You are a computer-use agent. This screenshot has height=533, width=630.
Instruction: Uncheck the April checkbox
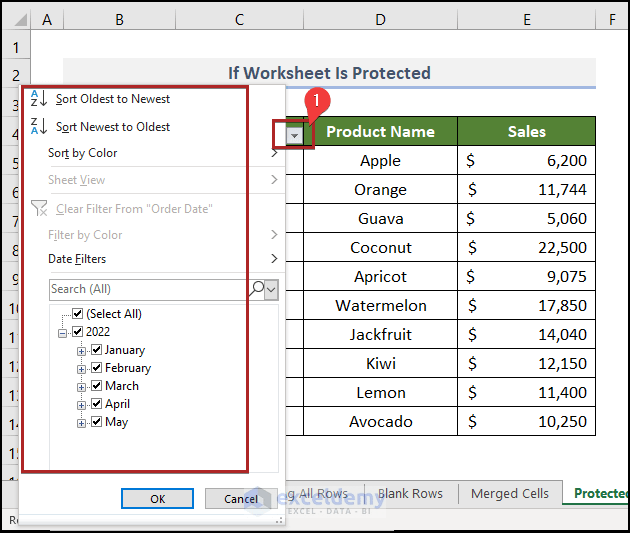pyautogui.click(x=96, y=404)
